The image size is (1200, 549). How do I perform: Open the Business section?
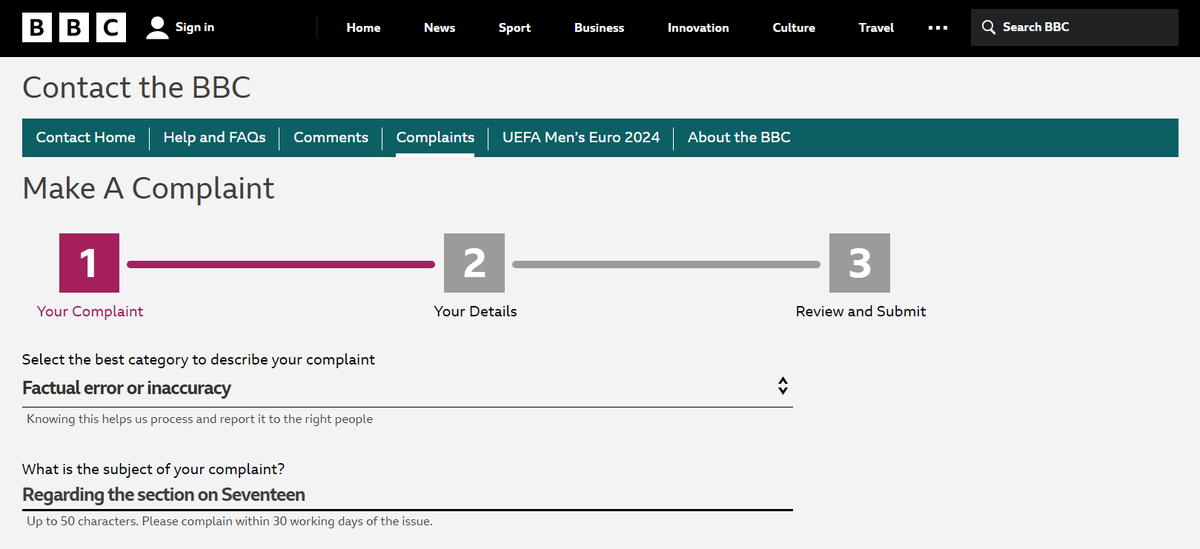click(599, 28)
